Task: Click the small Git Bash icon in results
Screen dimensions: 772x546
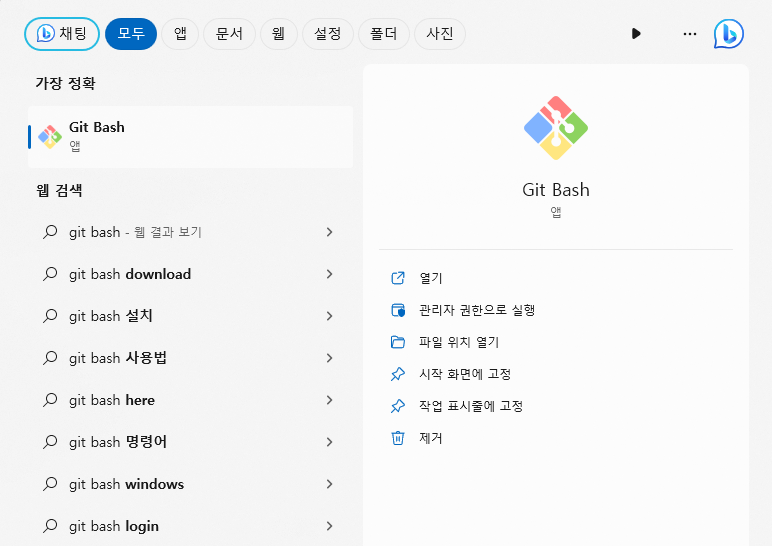Action: (x=50, y=137)
